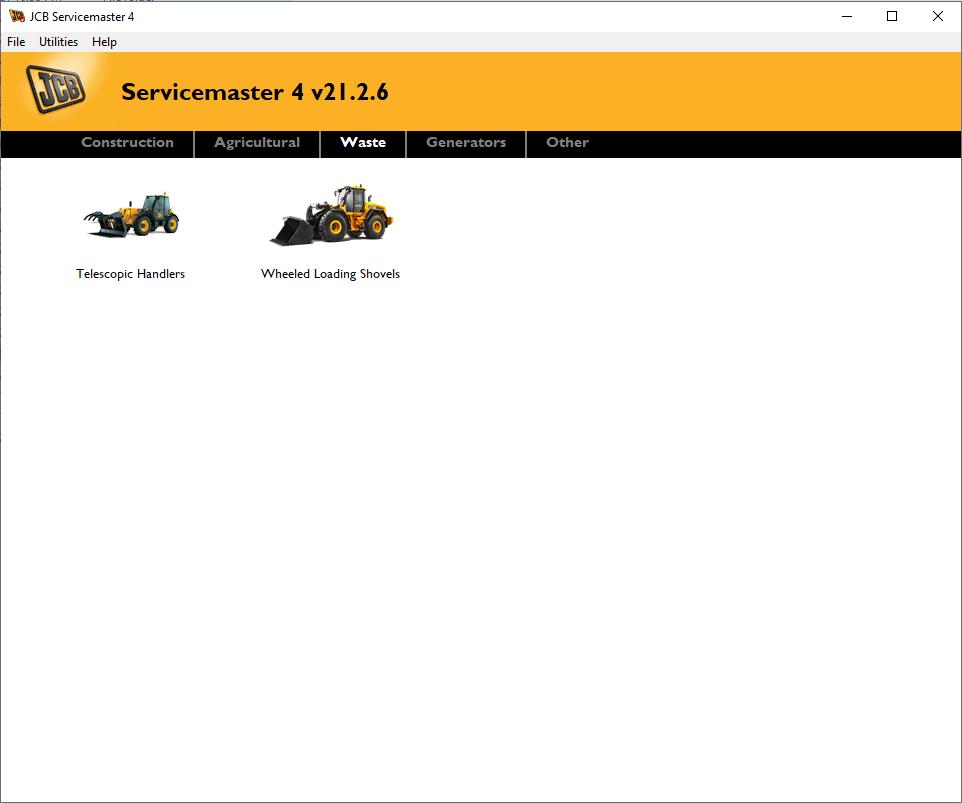Click the Wheeled Loading Shovels label text
This screenshot has height=804, width=962.
[x=330, y=273]
